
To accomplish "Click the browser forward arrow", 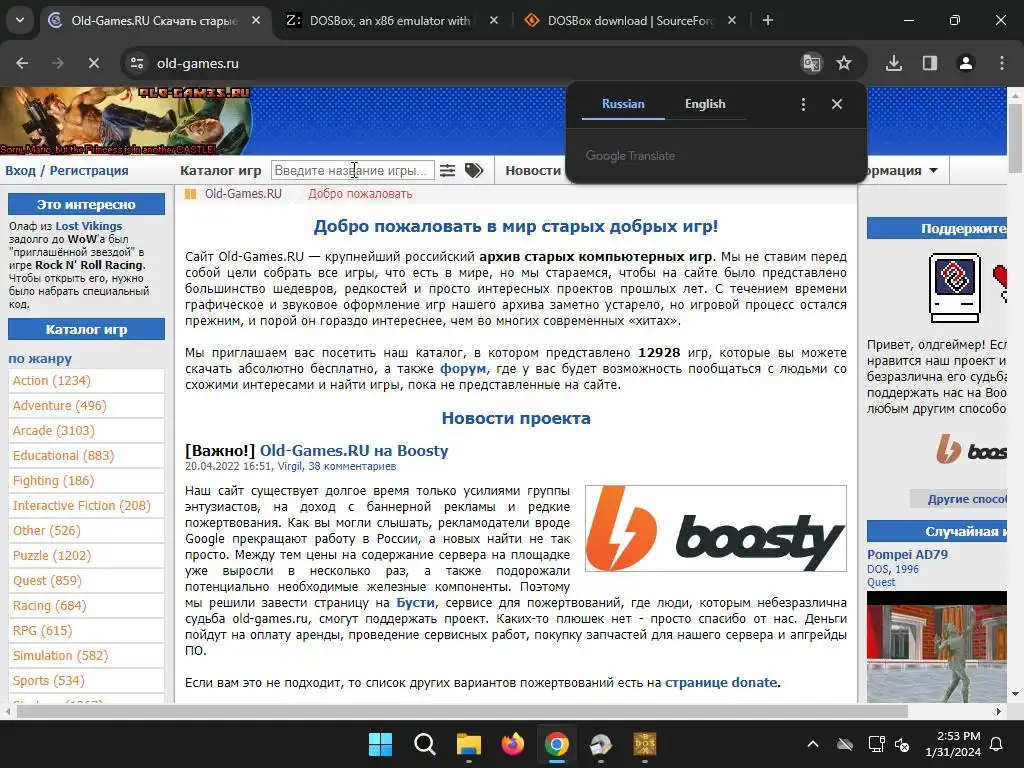I will coord(58,63).
